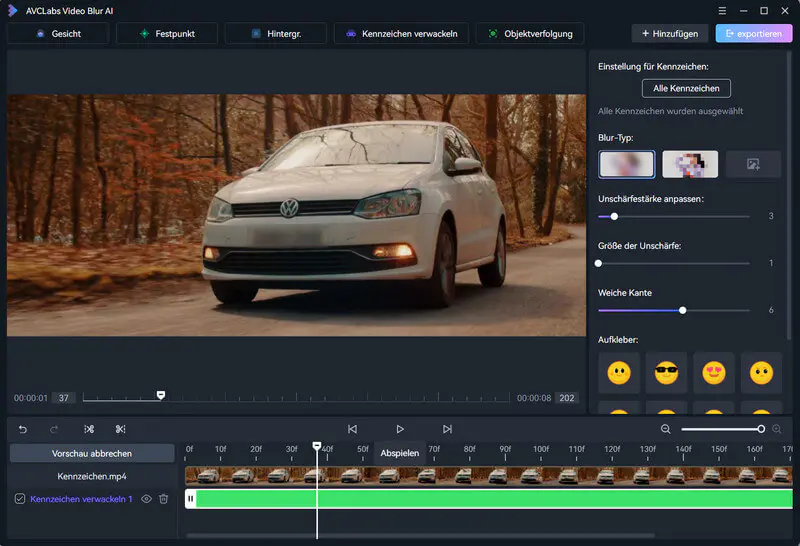Viewport: 800px width, 546px height.
Task: Uncheck the Kennzeichen verwackeln 1 checkbox
Action: (20, 499)
